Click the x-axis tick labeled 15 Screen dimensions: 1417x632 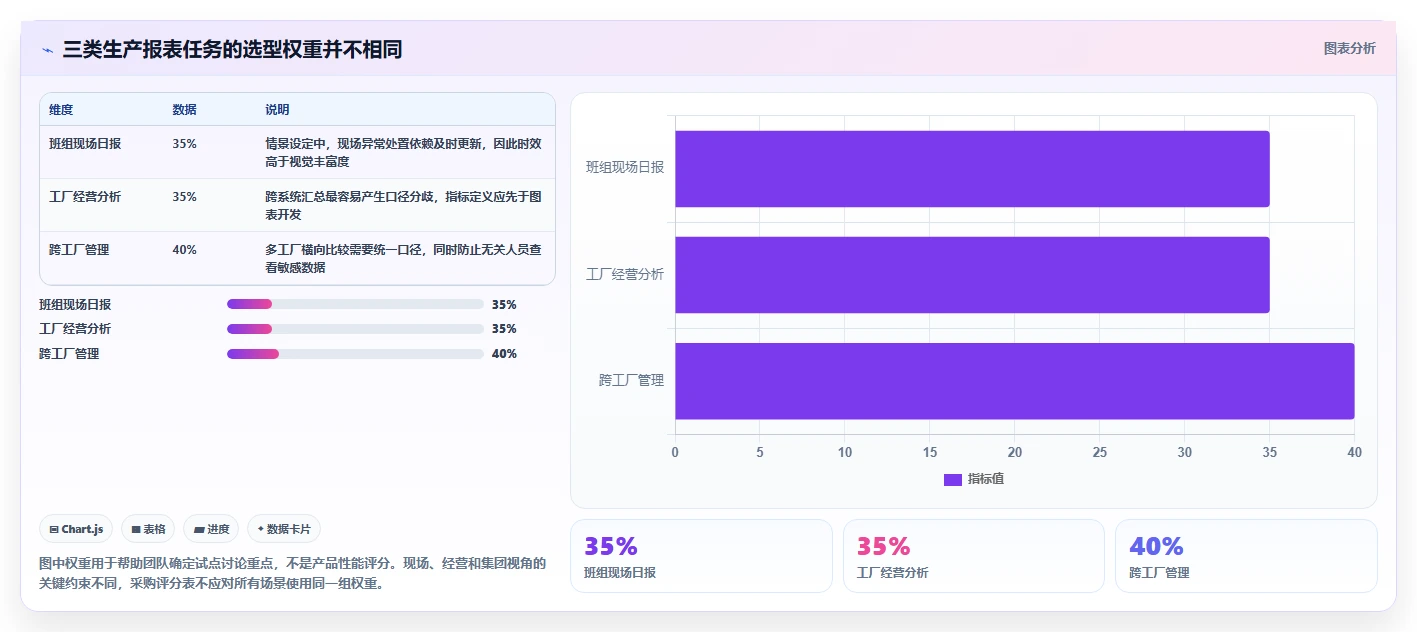point(930,452)
